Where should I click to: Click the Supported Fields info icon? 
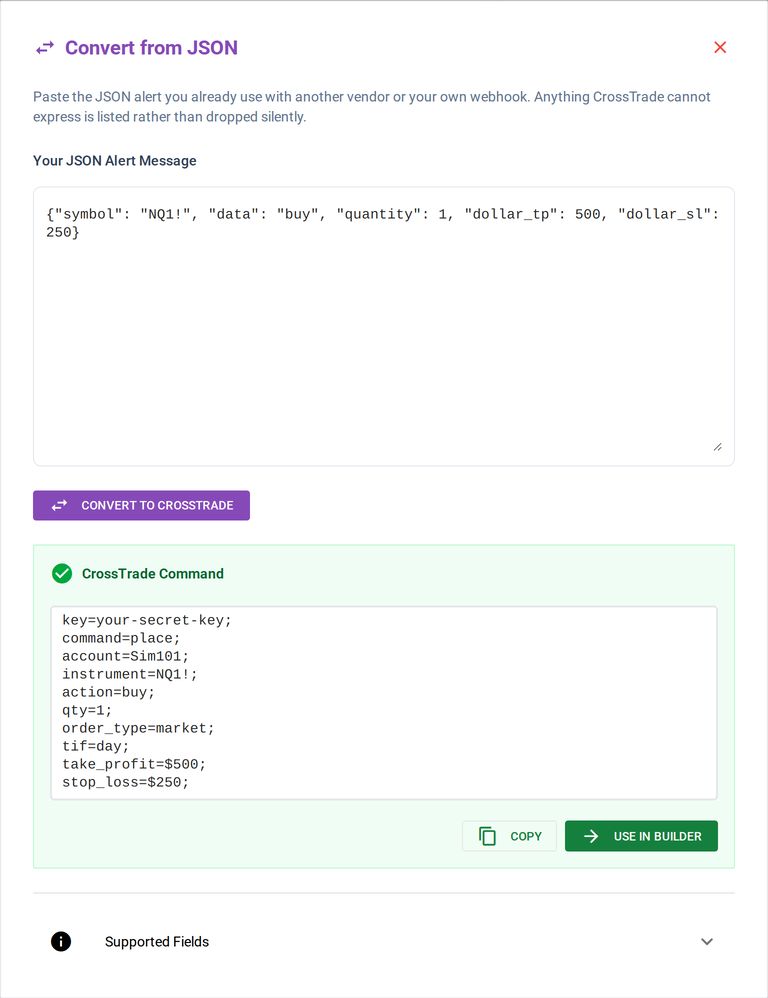click(61, 941)
